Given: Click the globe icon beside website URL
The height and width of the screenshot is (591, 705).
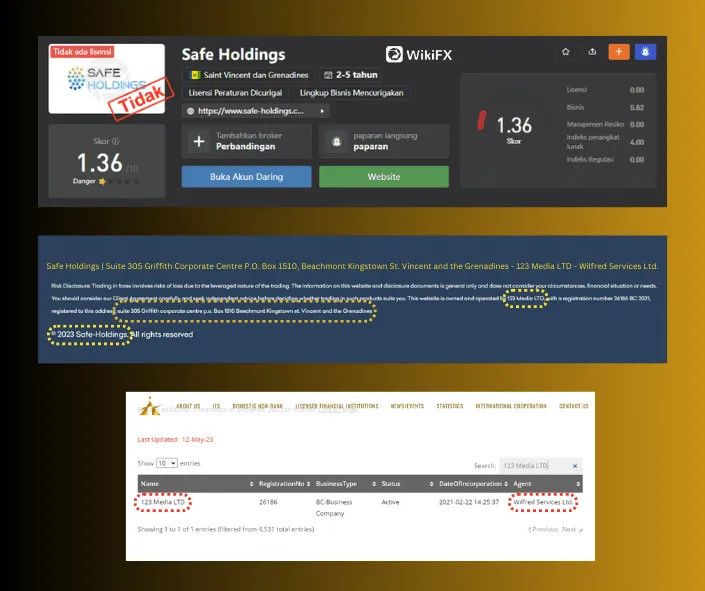Looking at the screenshot, I should (190, 111).
